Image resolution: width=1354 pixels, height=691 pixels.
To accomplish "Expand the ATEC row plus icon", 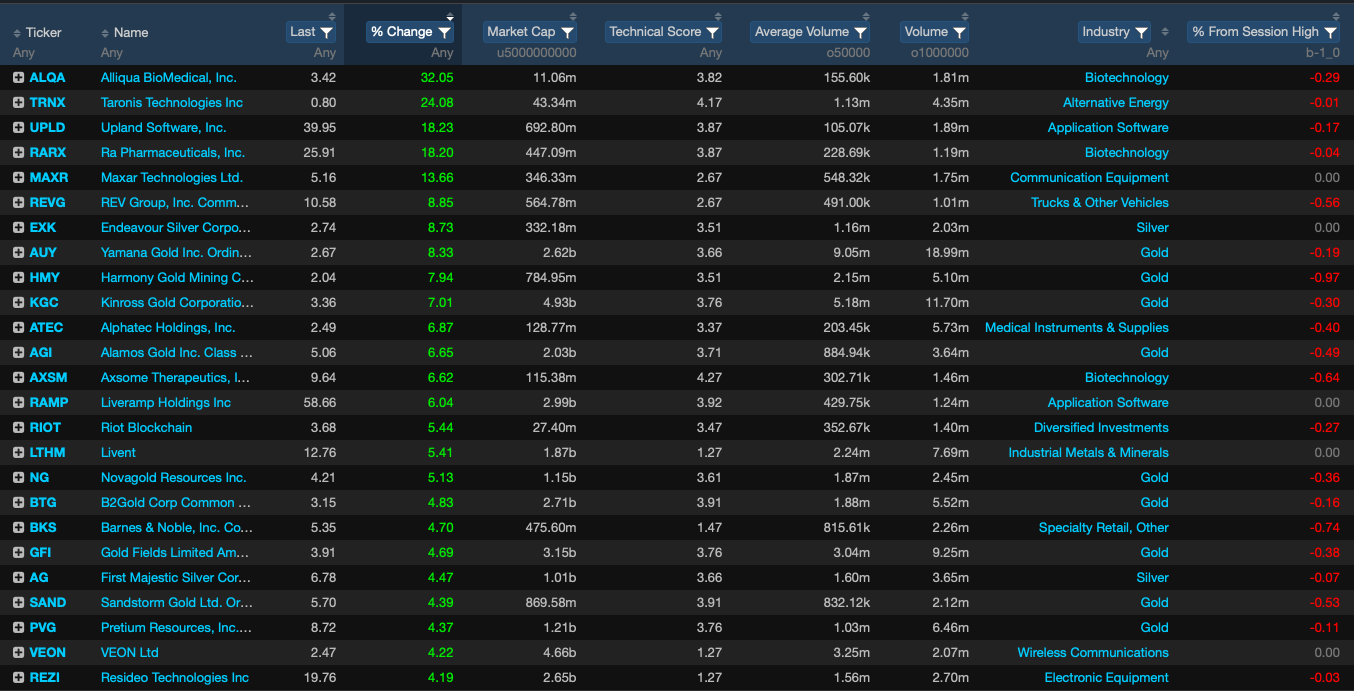I will [x=18, y=328].
